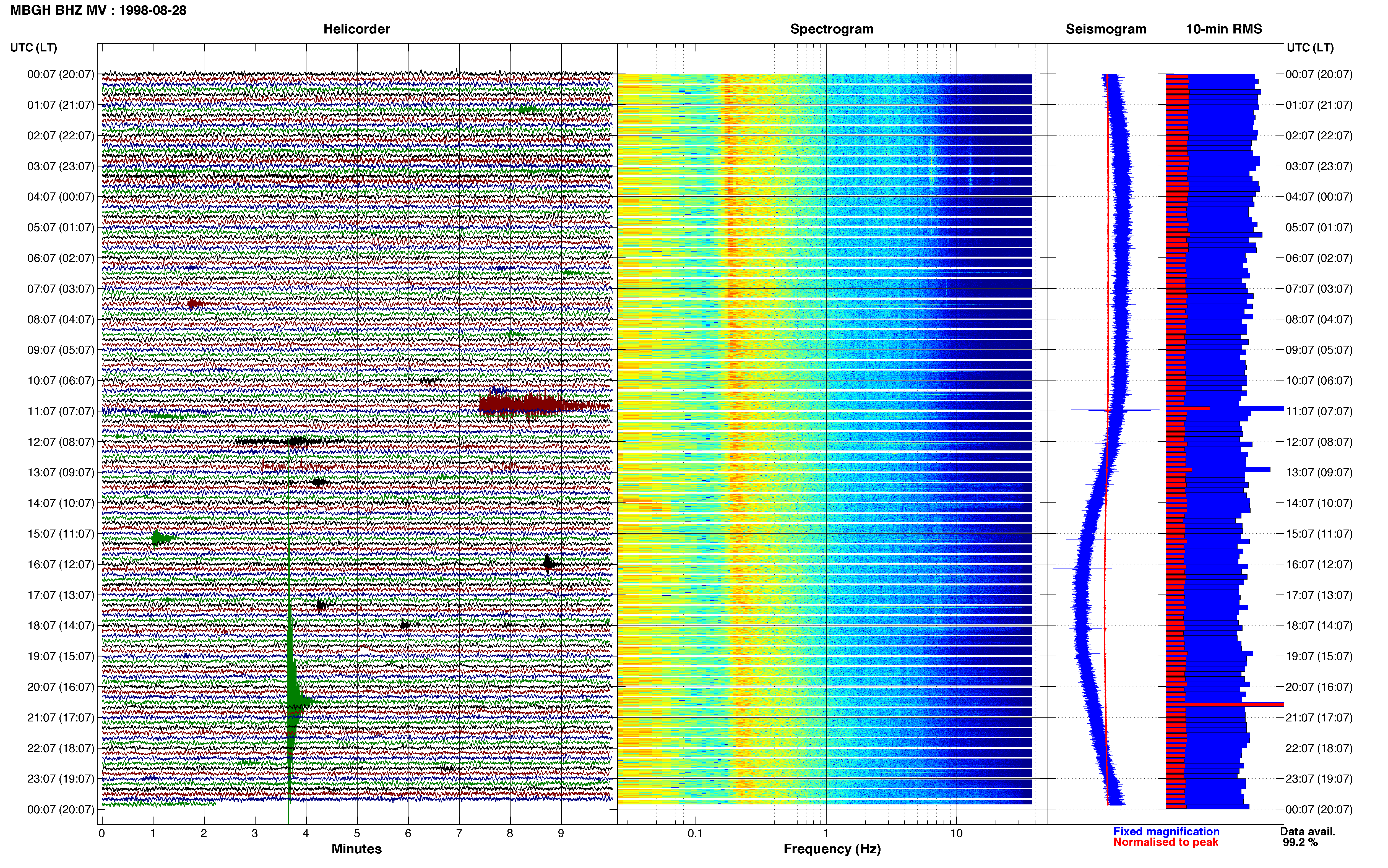Click the left time label '20:07 (16:07)'
The height and width of the screenshot is (868, 1388).
click(x=60, y=687)
